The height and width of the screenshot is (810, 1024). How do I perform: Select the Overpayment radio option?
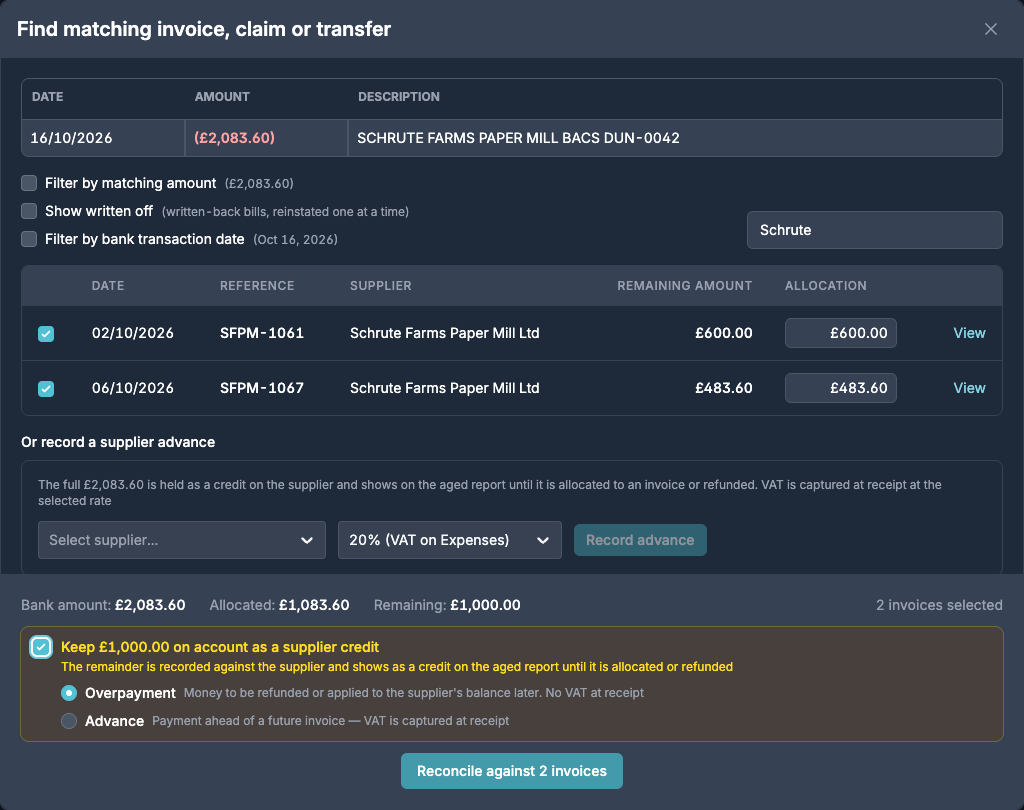(x=69, y=693)
